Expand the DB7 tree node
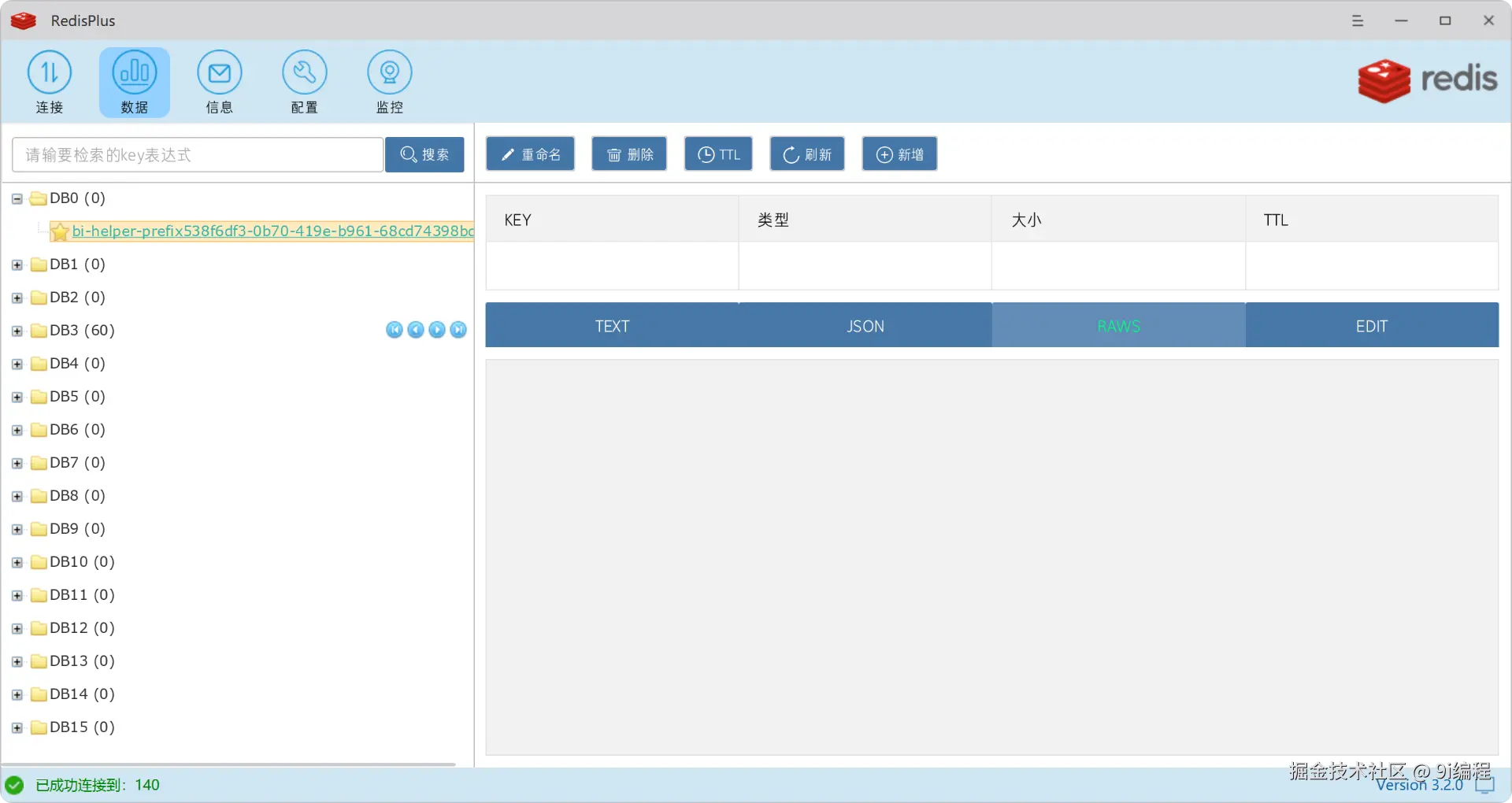Viewport: 1512px width, 803px height. [17, 464]
